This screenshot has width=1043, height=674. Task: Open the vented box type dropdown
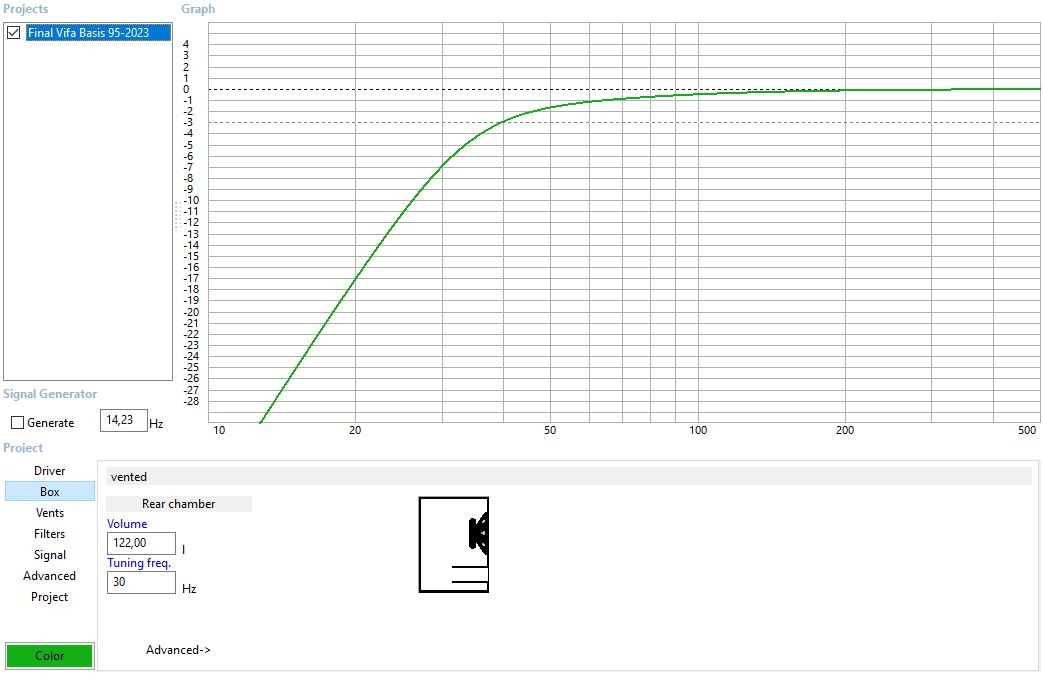pyautogui.click(x=569, y=476)
